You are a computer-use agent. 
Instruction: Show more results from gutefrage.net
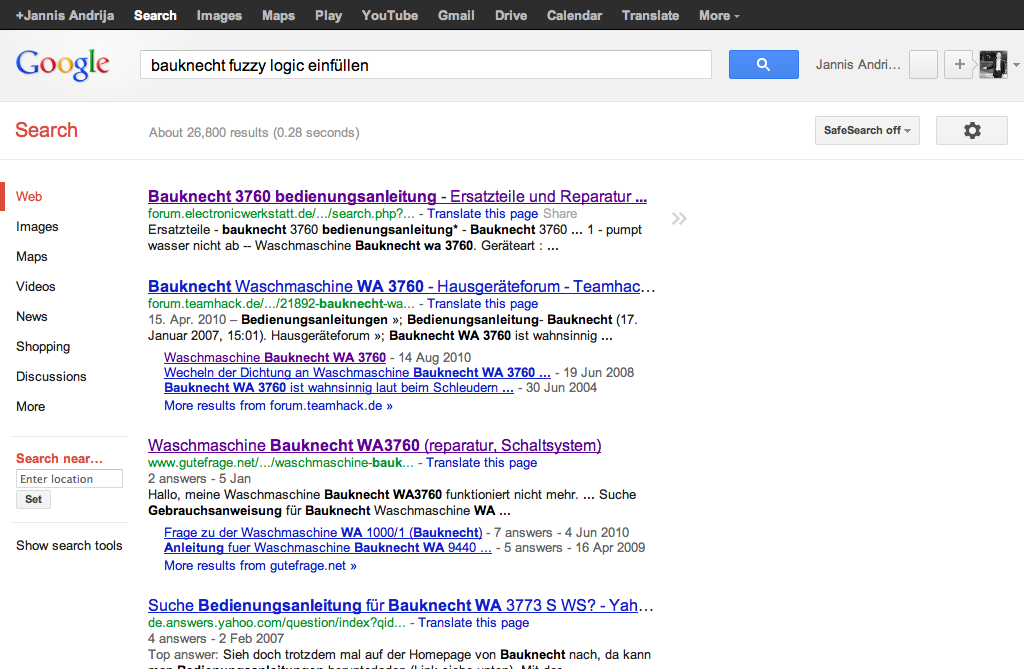coord(260,566)
